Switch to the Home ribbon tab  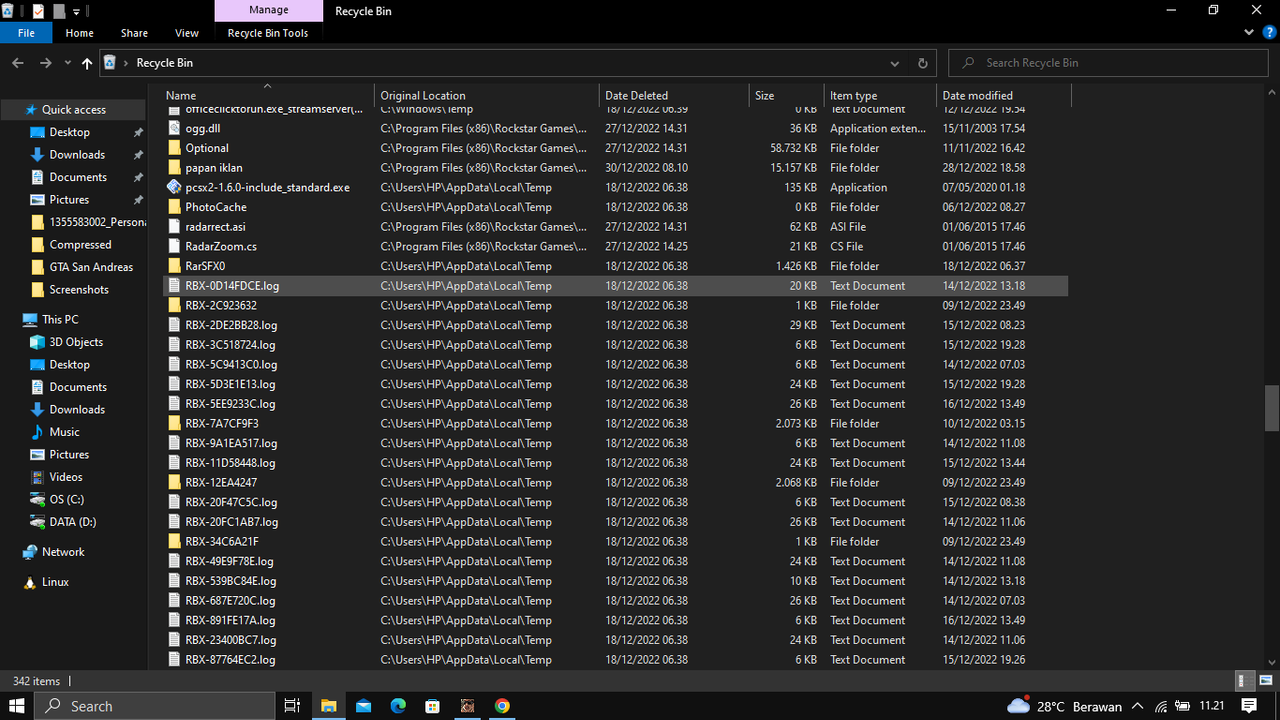(79, 33)
